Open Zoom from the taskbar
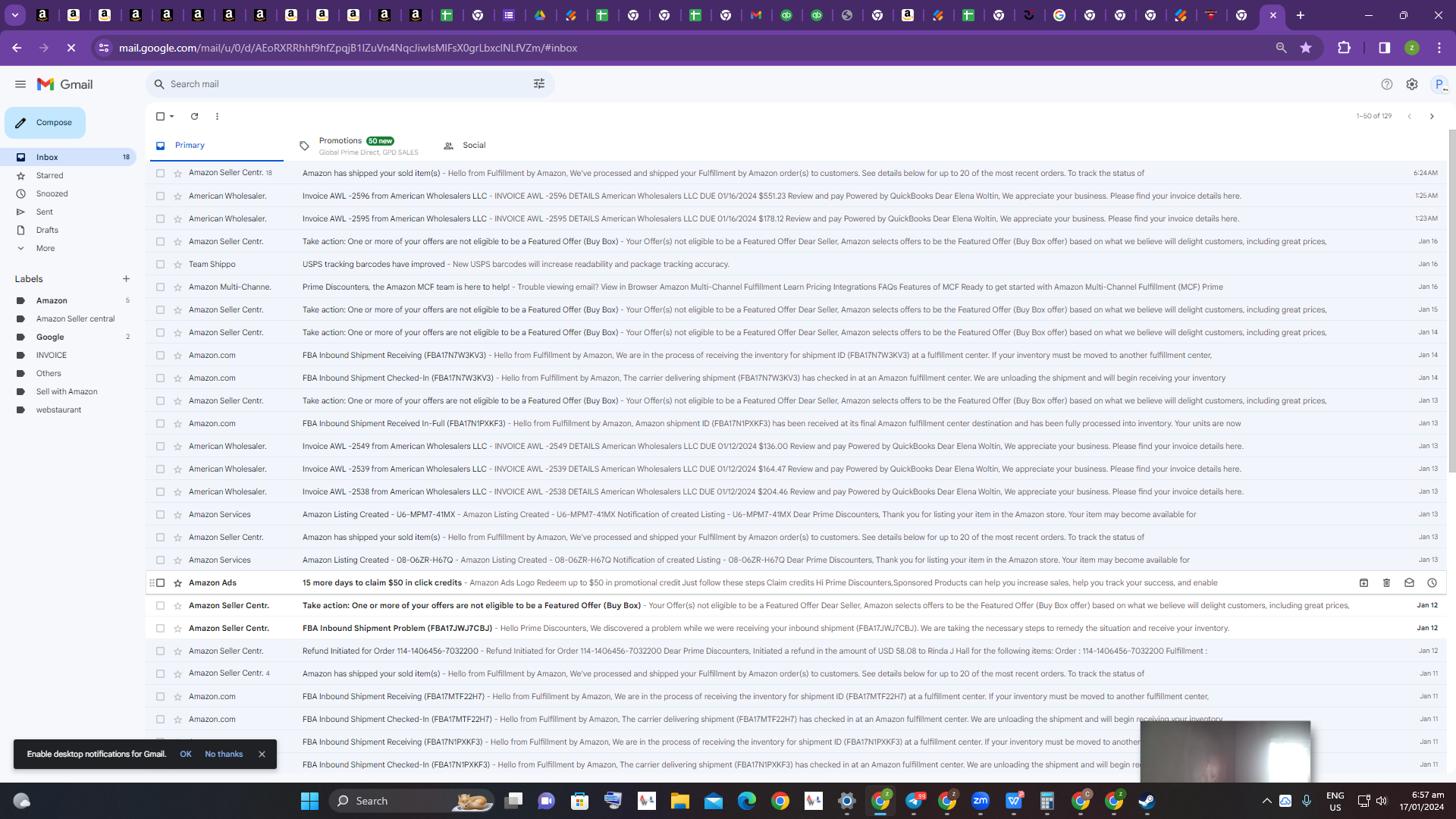 (981, 801)
